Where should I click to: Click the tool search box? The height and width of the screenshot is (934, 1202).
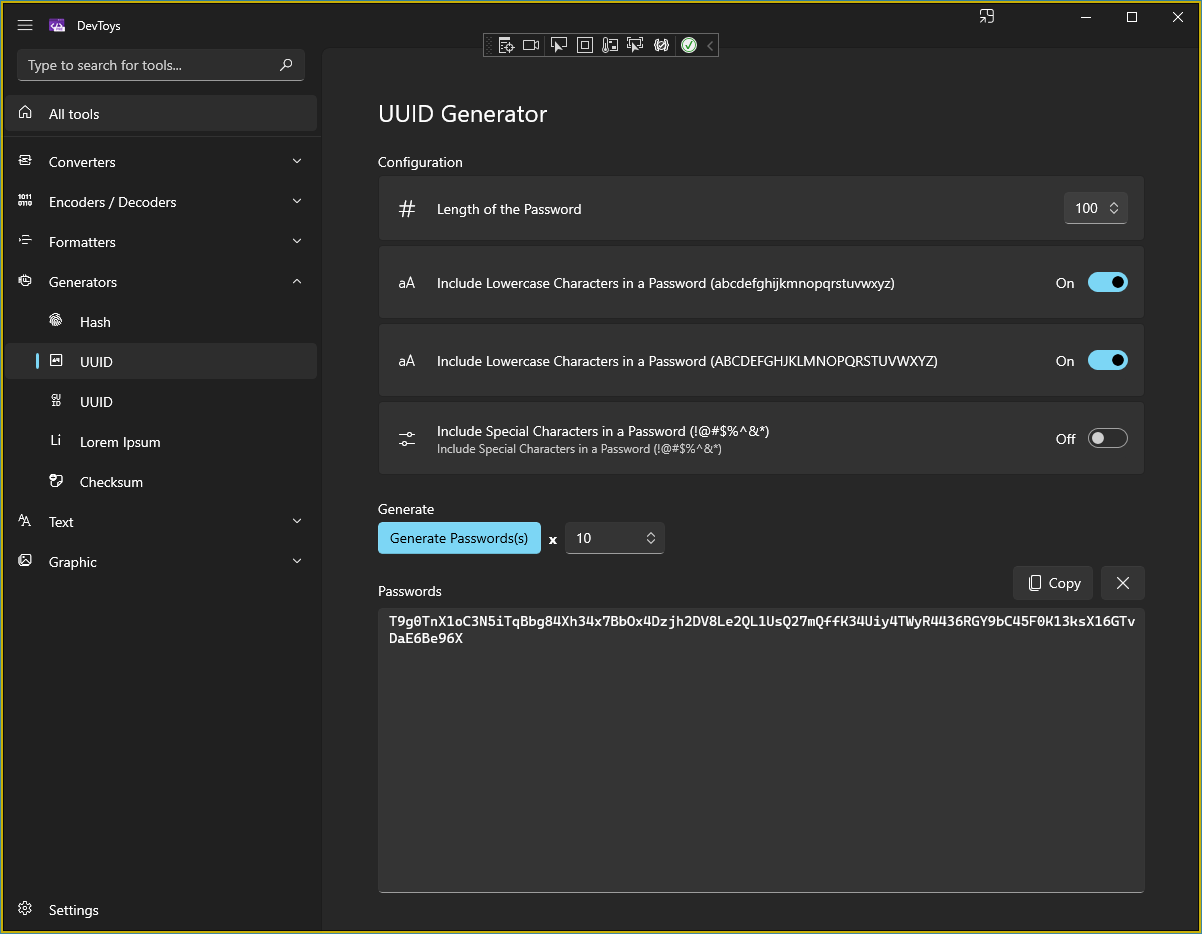coord(160,64)
